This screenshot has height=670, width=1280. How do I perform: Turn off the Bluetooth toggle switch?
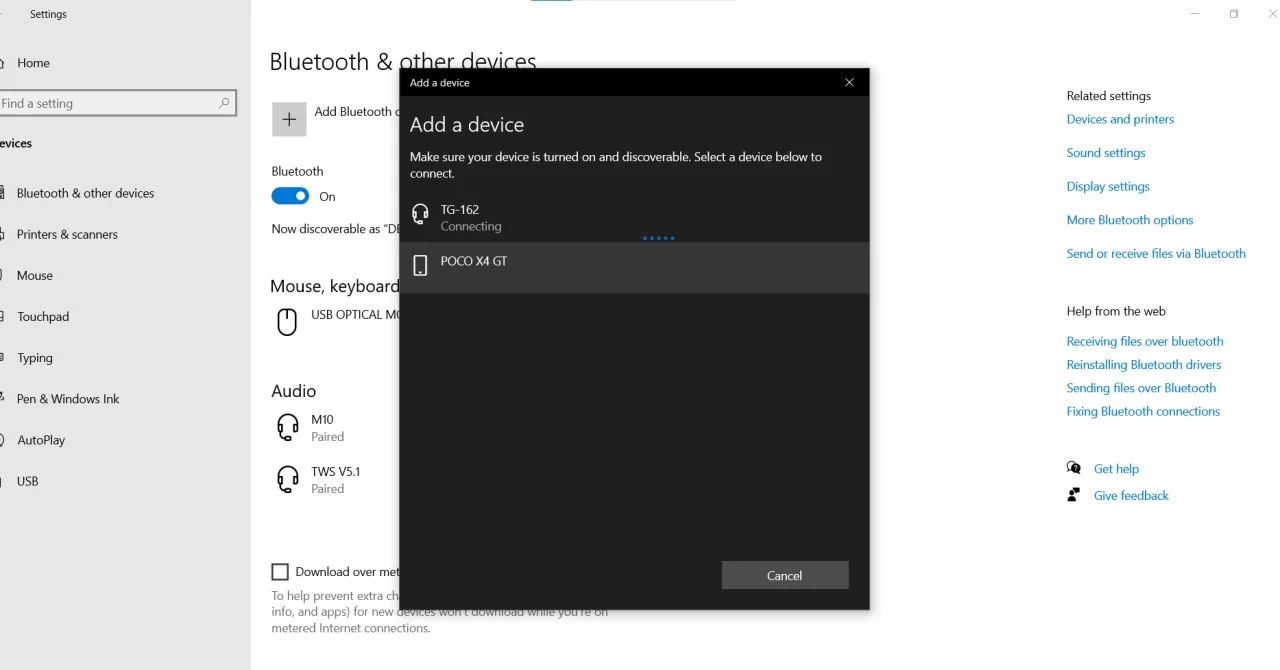290,196
